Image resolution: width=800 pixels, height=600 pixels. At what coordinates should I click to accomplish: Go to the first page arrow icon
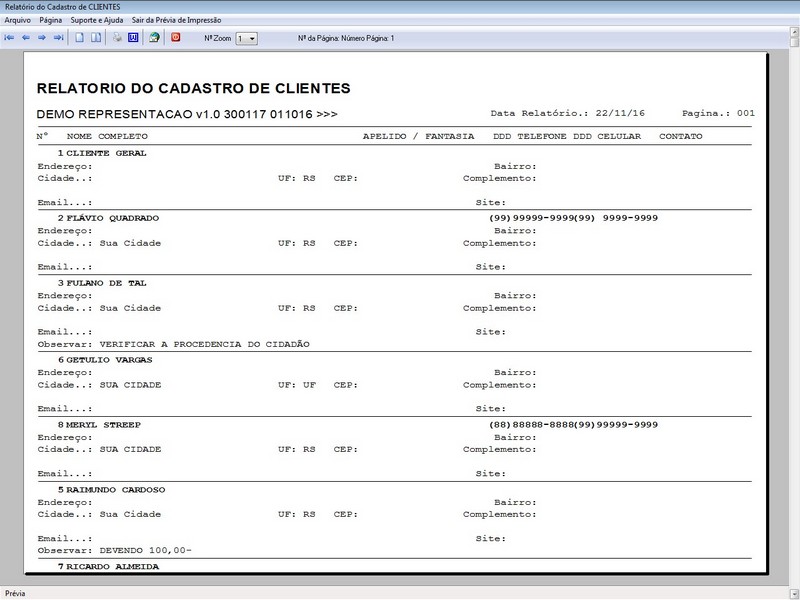pos(9,38)
